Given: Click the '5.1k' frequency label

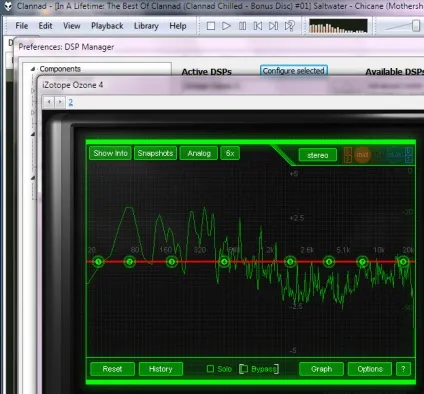Looking at the screenshot, I should pos(343,250).
